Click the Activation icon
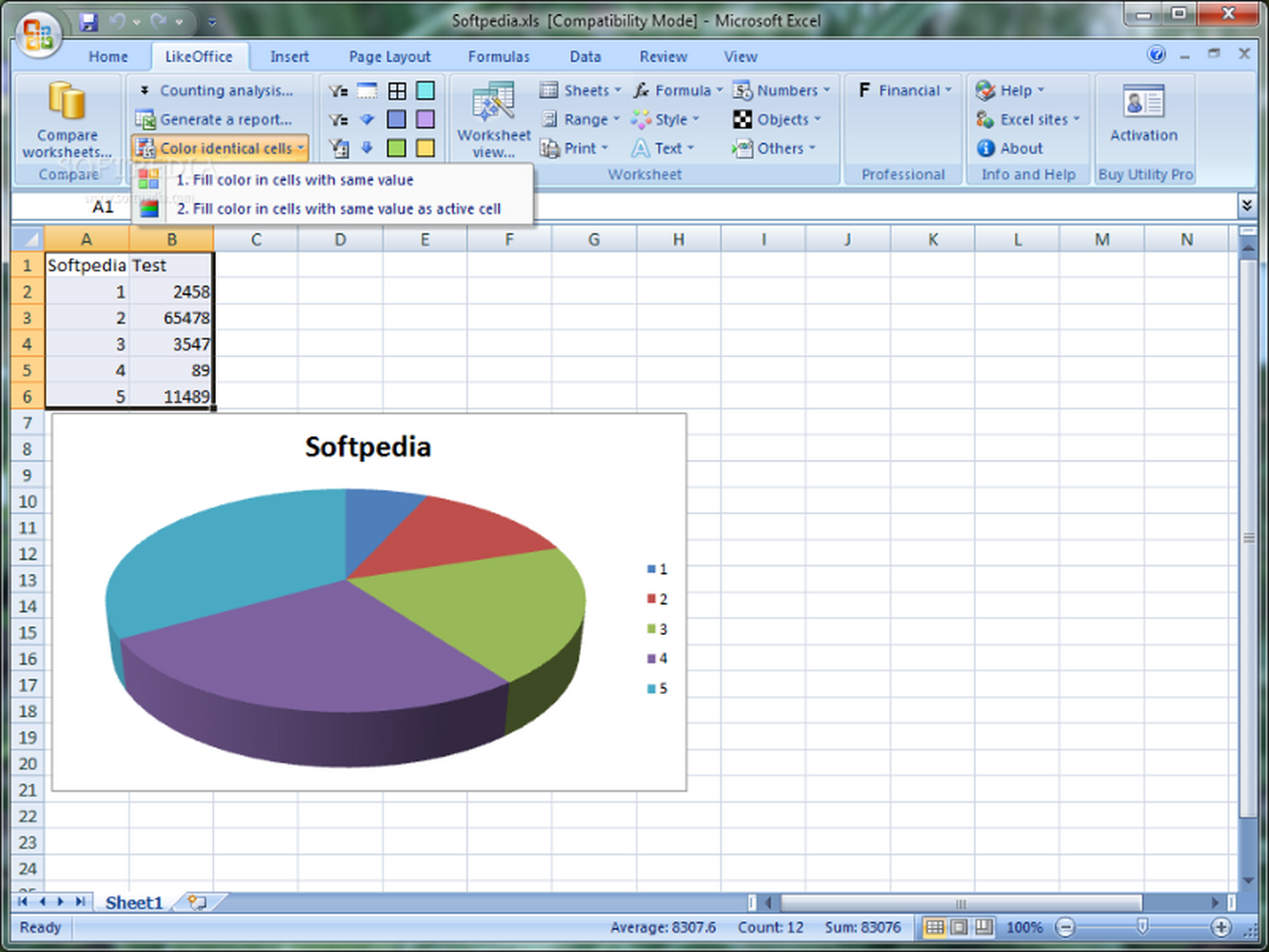 pyautogui.click(x=1143, y=114)
